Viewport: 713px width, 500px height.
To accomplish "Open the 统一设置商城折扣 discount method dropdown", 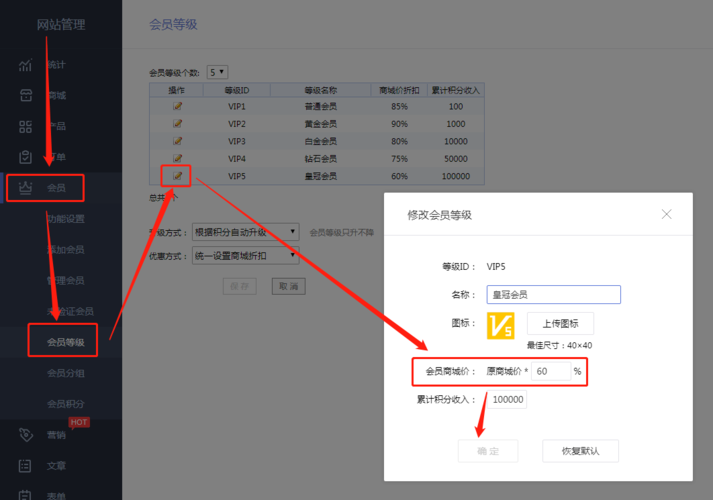I will click(246, 255).
